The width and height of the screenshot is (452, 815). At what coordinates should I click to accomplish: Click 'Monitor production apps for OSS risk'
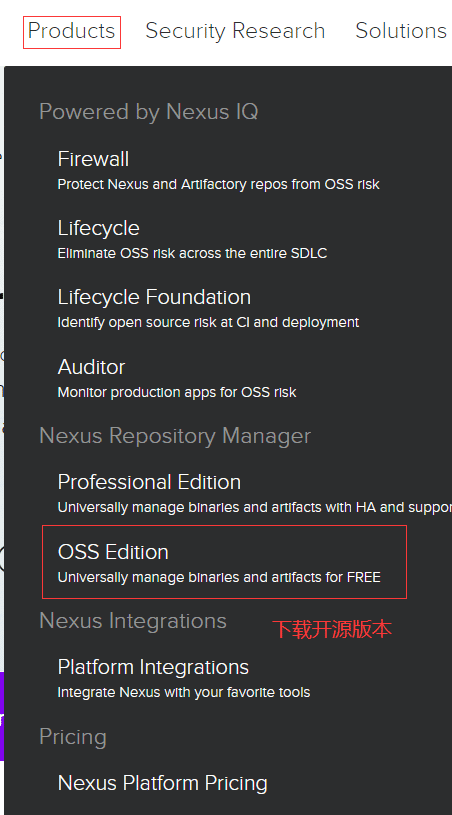click(x=177, y=392)
